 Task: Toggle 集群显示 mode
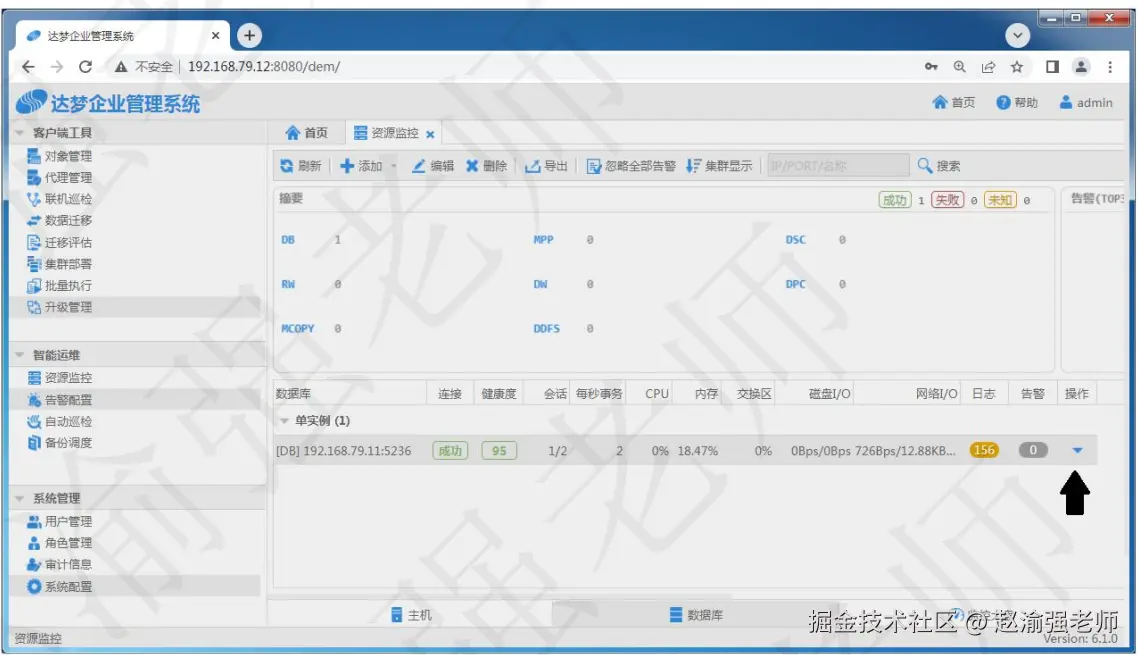(x=719, y=166)
